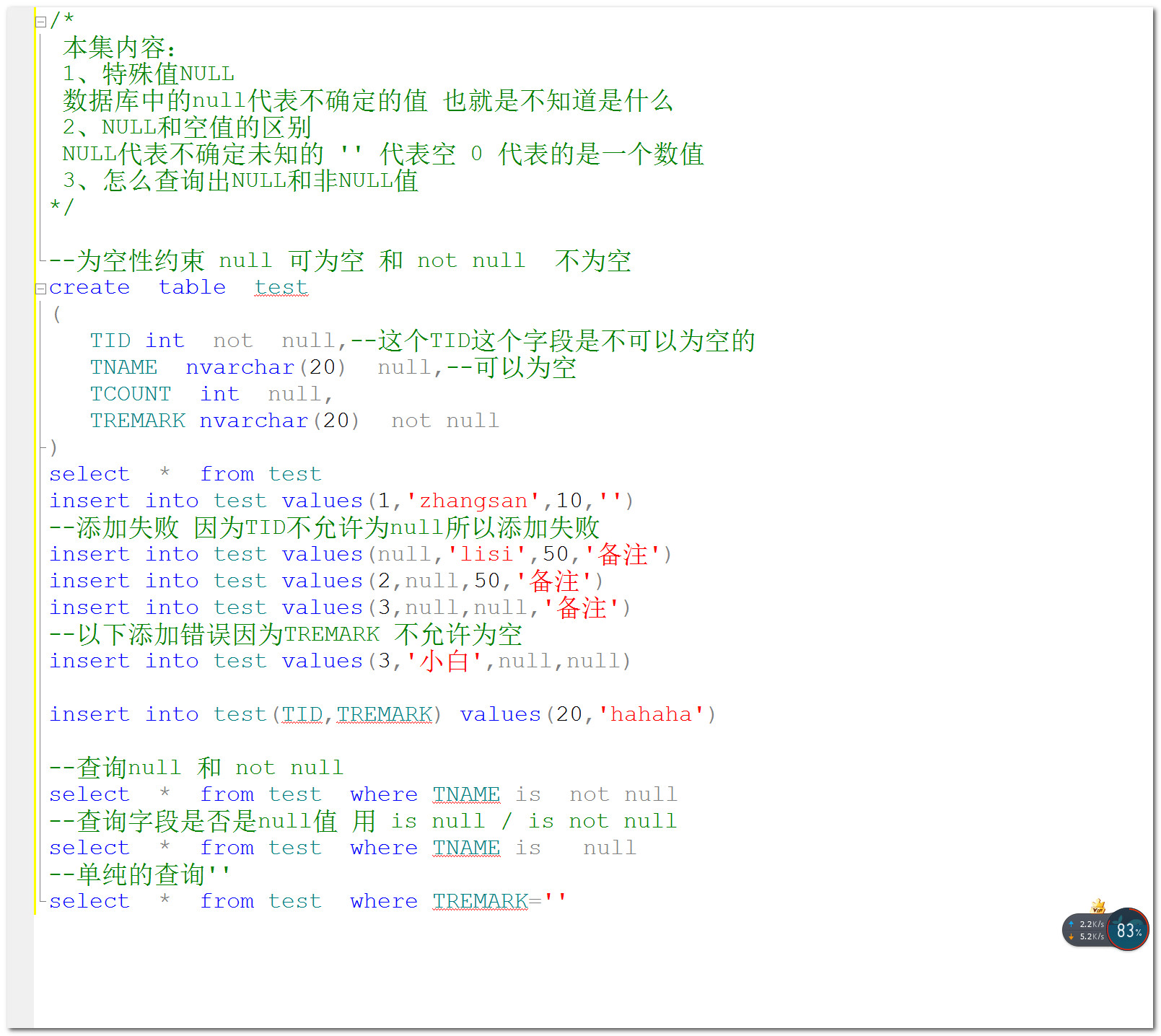The height and width of the screenshot is (1036, 1161).
Task: Click the 'TID int not null' column definition
Action: click(213, 341)
